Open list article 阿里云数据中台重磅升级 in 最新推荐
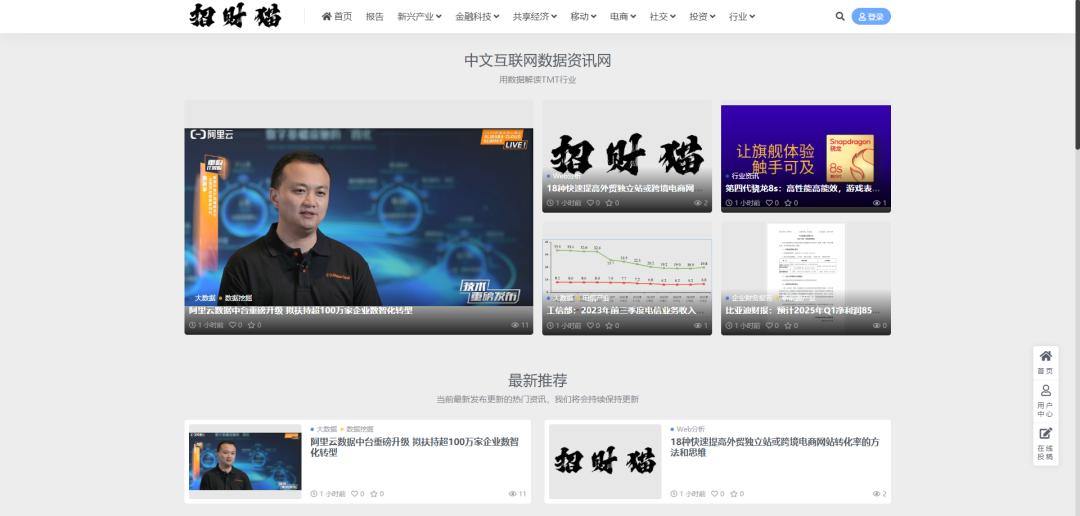The width and height of the screenshot is (1080, 516). point(415,447)
